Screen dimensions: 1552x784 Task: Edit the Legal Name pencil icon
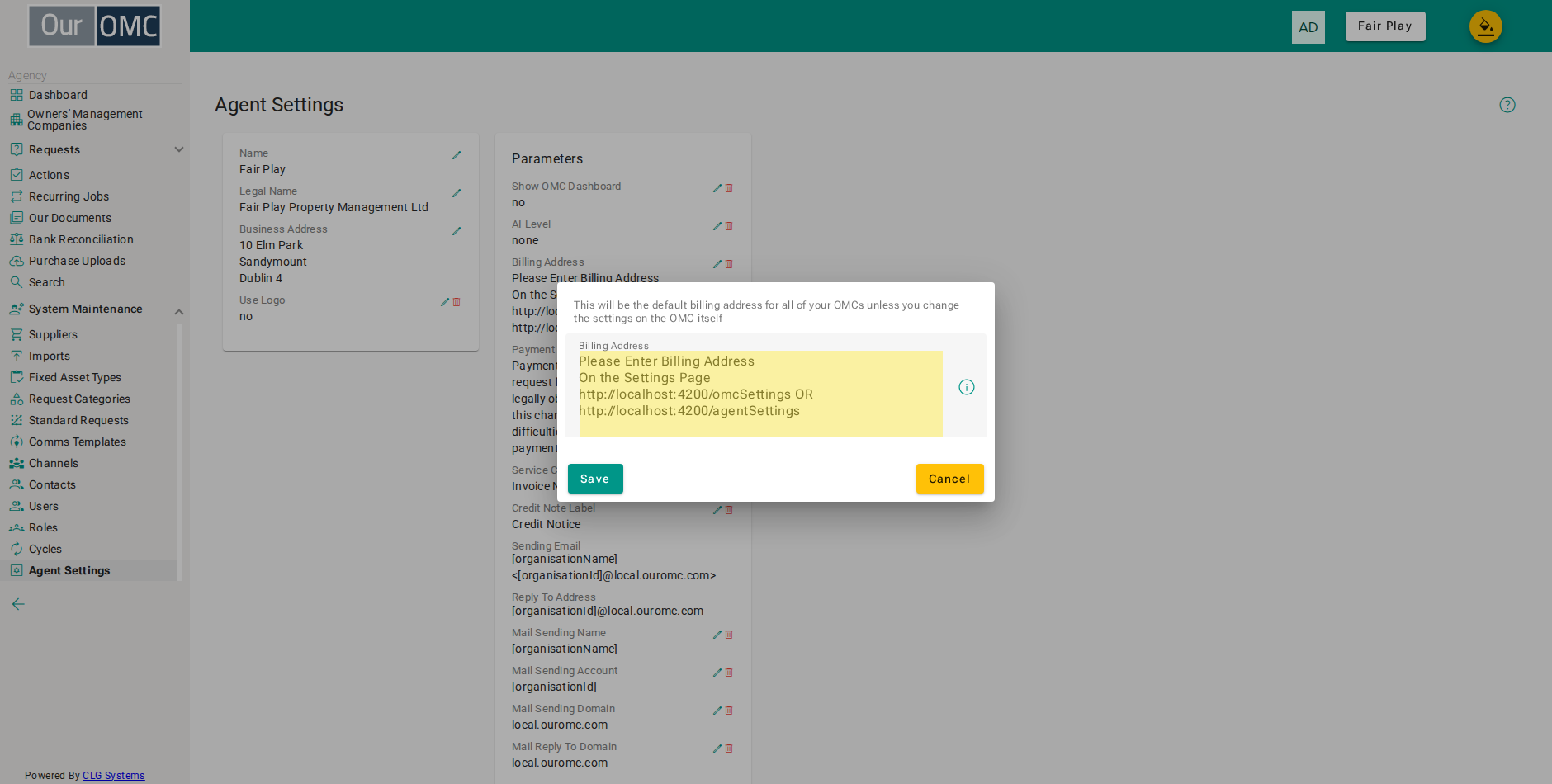point(457,193)
